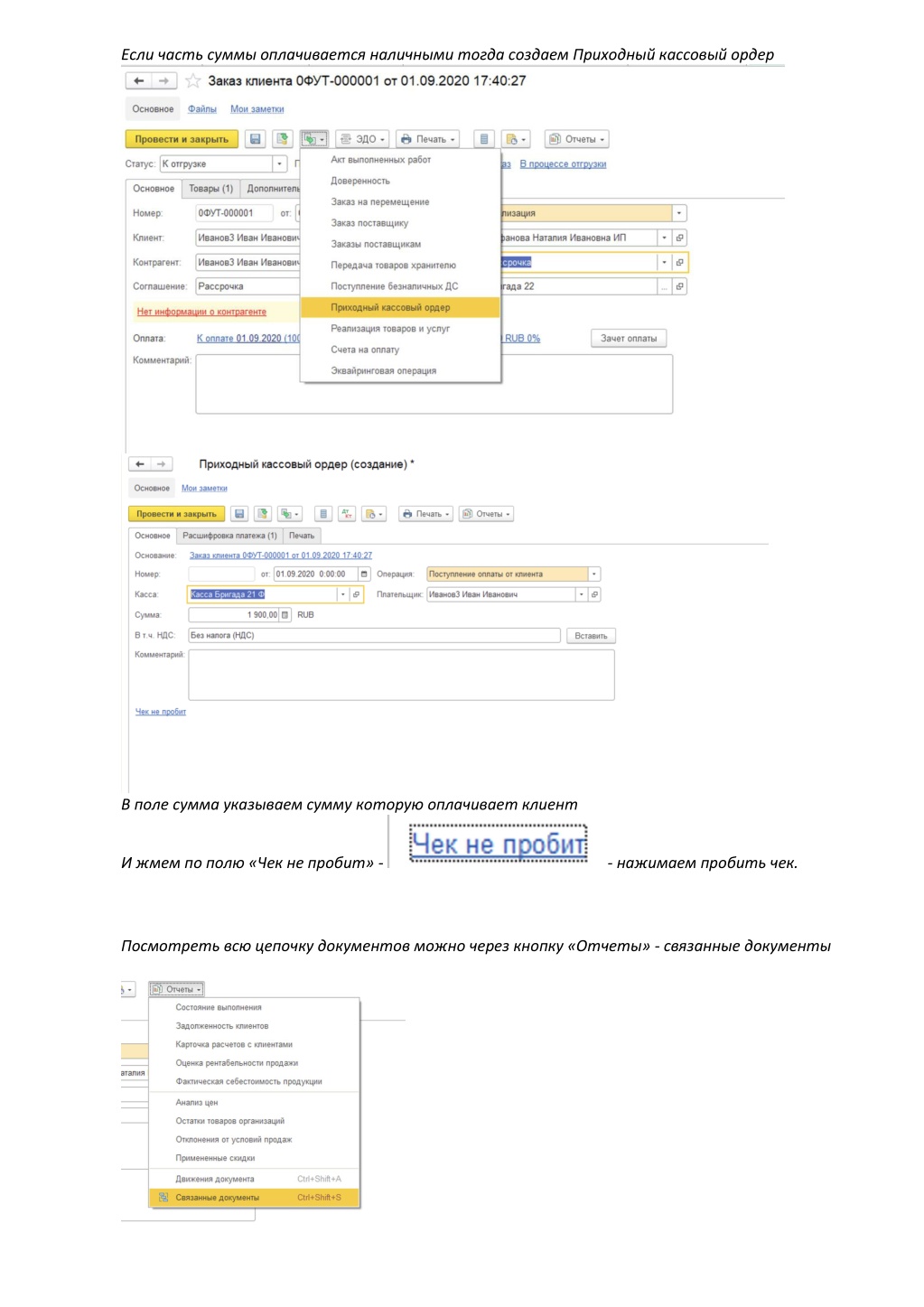
Task: Click the post icon in Приходный кассовый ордер toolbar
Action: pyautogui.click(x=263, y=514)
